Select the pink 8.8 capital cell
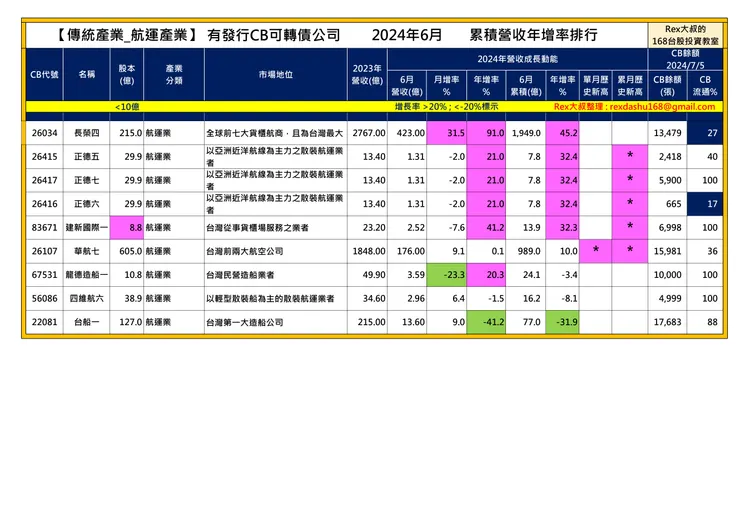Viewport: 740px width, 523px height. point(126,228)
